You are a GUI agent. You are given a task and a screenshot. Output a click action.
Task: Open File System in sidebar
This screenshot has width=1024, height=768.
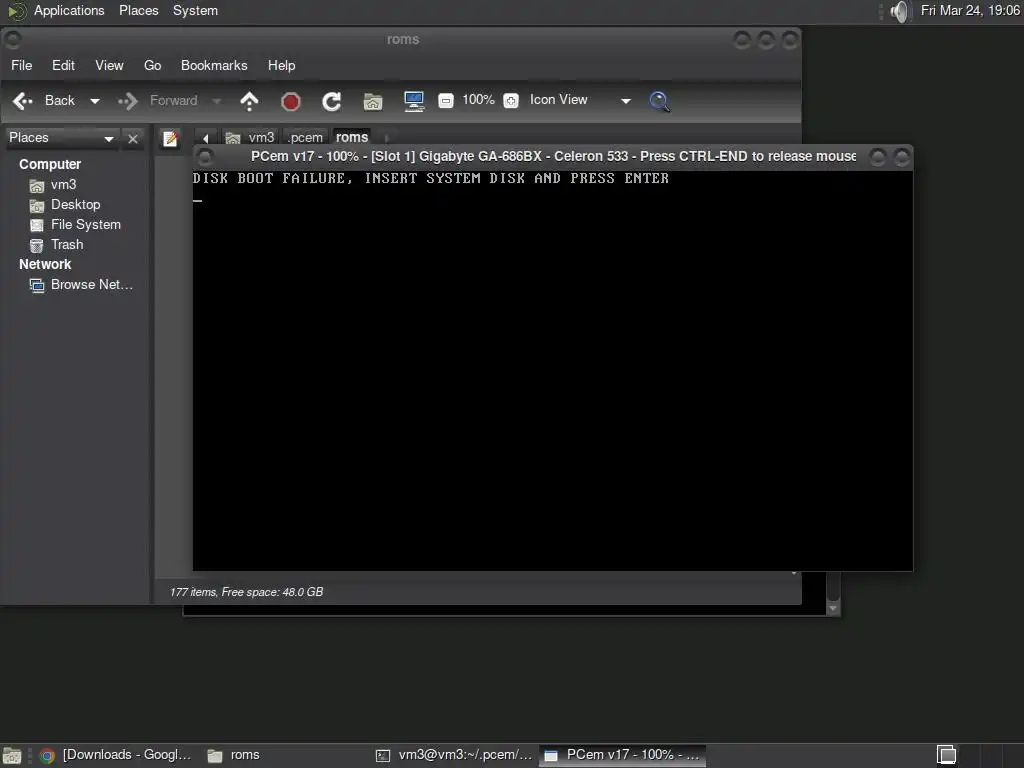tap(75, 225)
